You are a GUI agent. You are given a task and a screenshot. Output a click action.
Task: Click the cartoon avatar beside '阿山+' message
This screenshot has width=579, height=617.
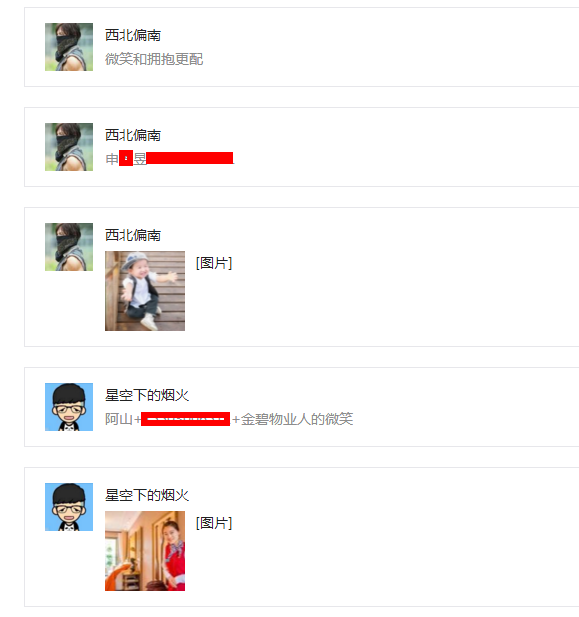pos(69,407)
